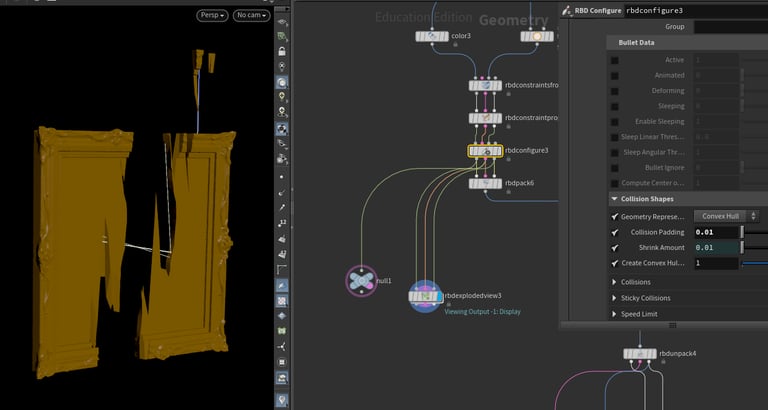This screenshot has width=768, height=410.
Task: Select the rbdconstraintpro... node
Action: (x=485, y=118)
